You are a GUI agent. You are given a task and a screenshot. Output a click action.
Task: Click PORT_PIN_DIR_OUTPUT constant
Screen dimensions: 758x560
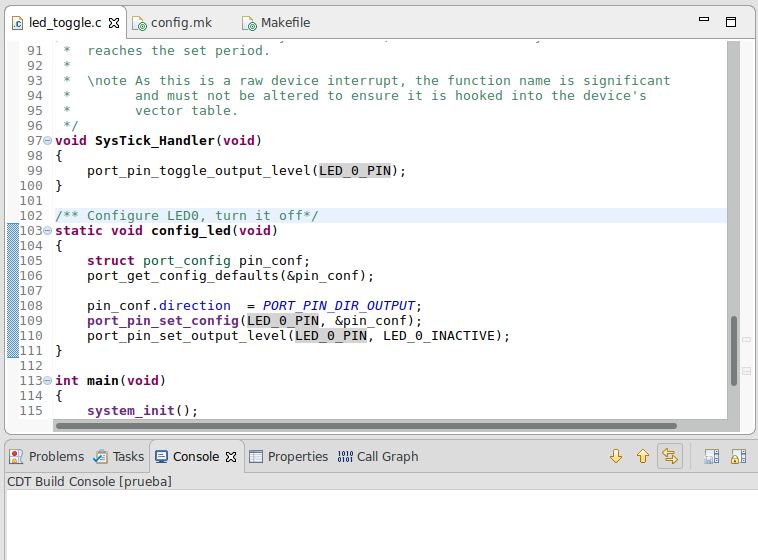pyautogui.click(x=339, y=306)
